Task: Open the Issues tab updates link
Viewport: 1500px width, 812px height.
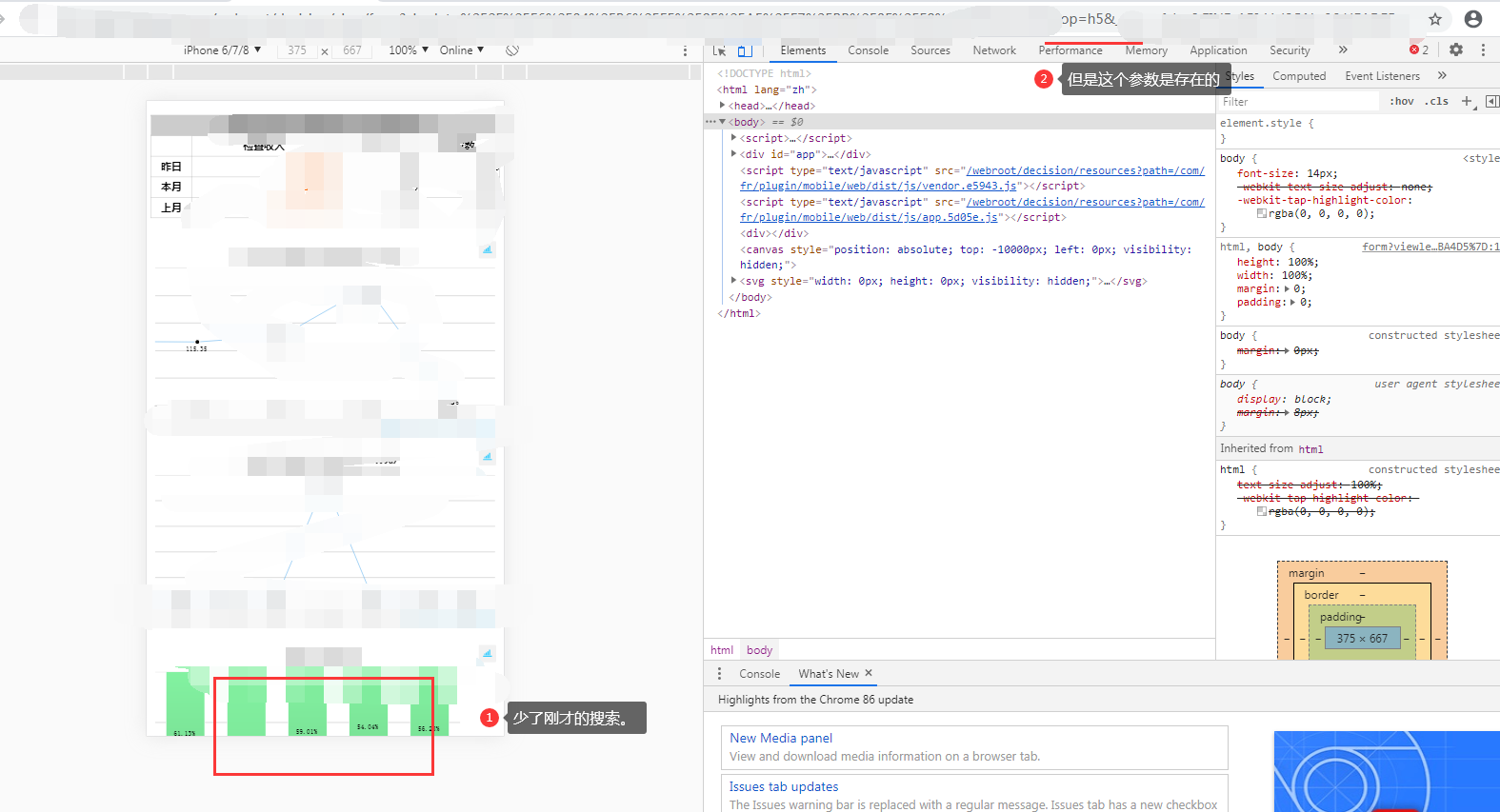Action: [x=784, y=786]
